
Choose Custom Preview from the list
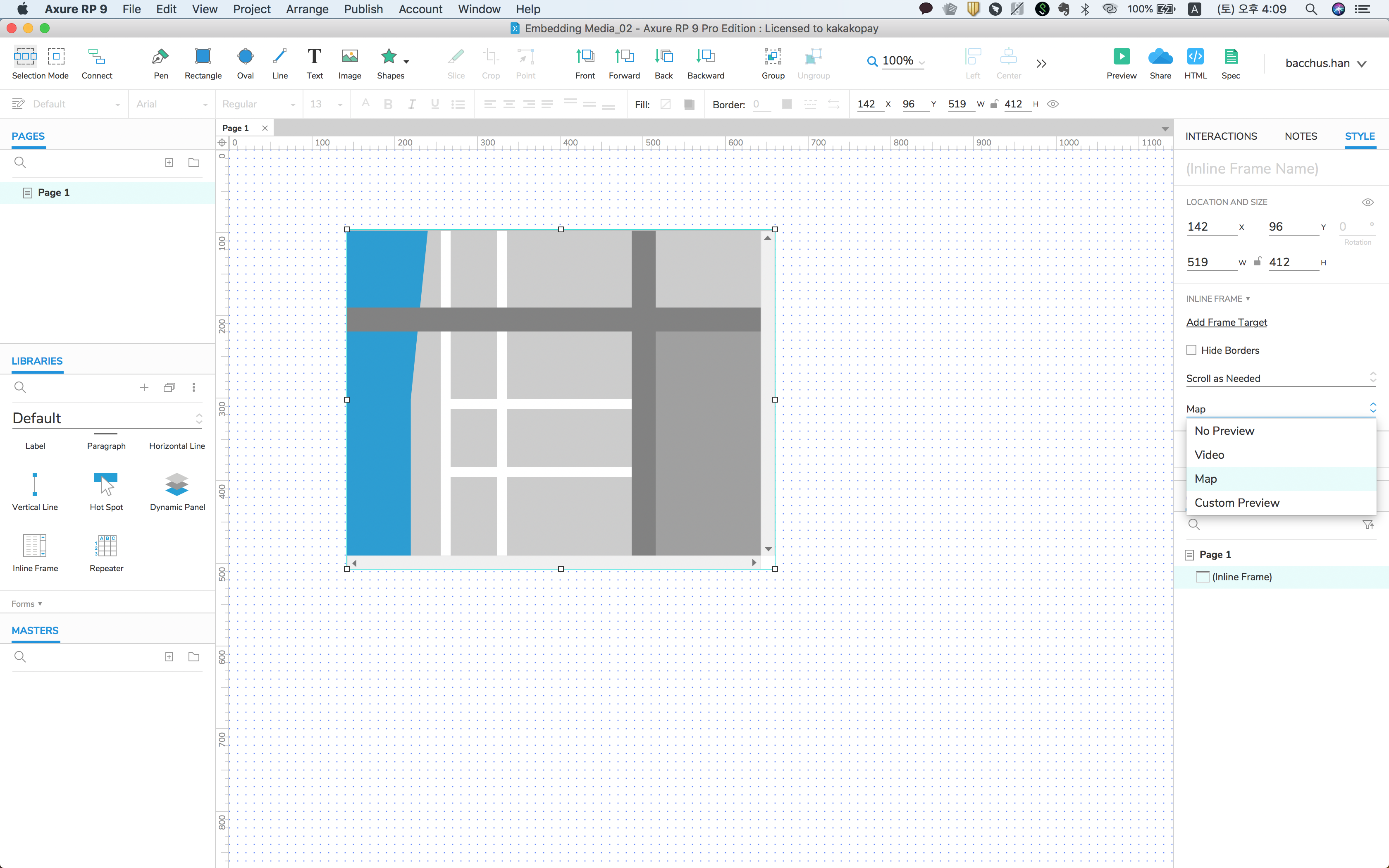1237,503
